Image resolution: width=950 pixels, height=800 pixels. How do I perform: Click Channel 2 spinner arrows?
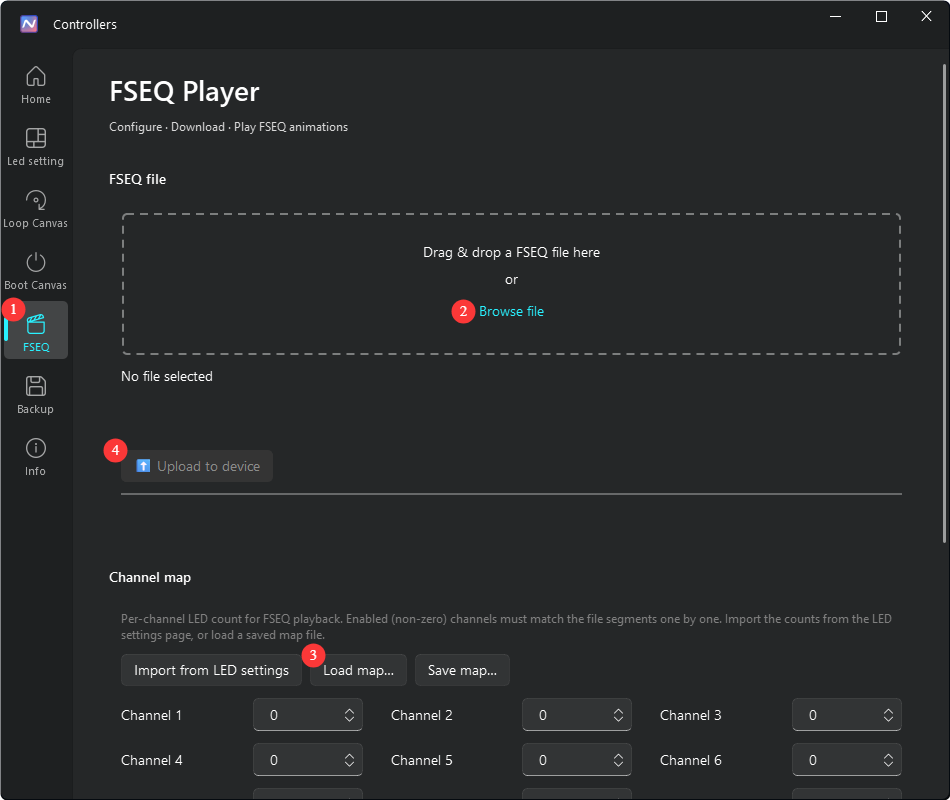619,715
